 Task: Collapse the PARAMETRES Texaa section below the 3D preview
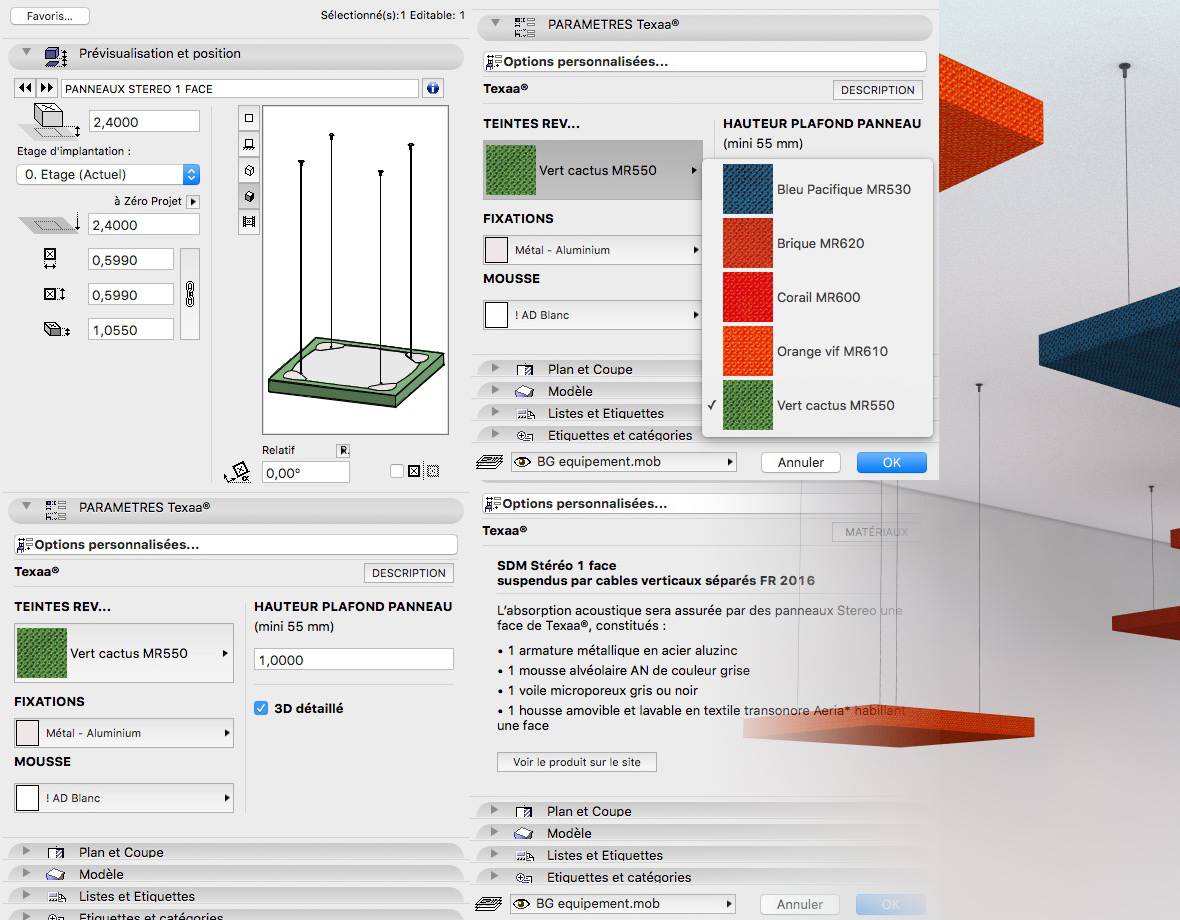[x=27, y=506]
